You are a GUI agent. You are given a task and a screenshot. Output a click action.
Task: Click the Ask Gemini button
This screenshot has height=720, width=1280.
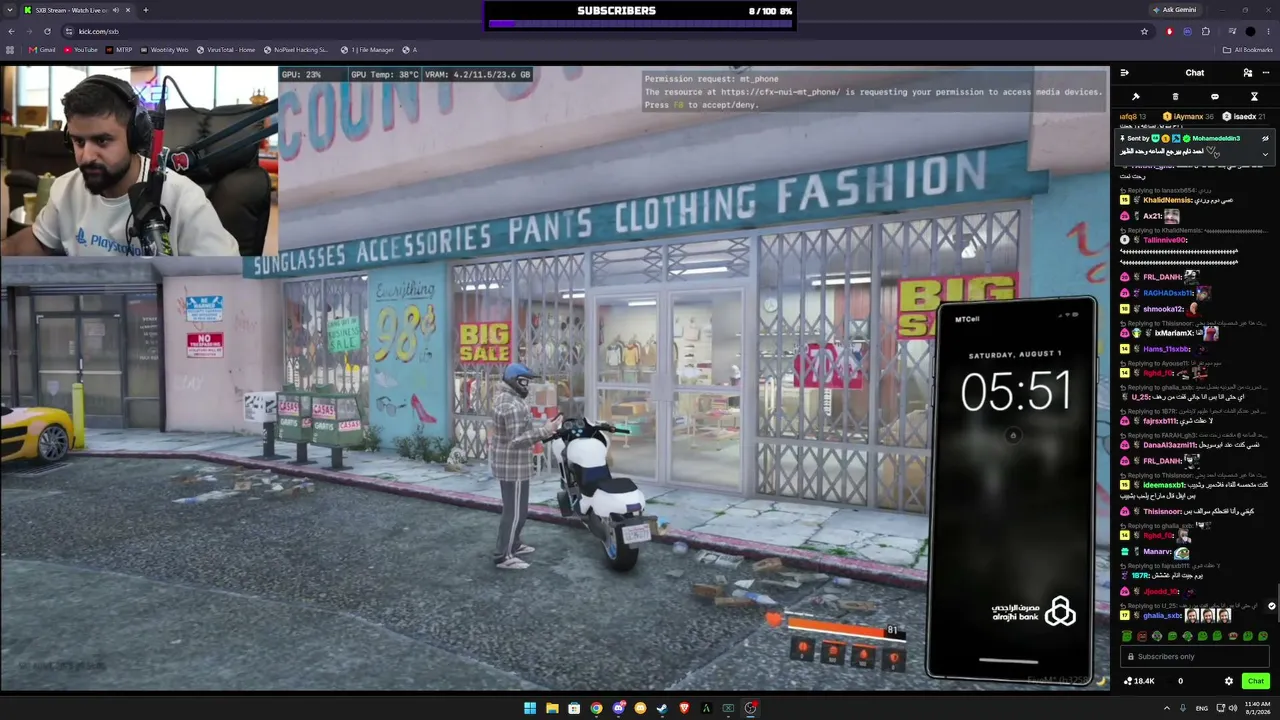pyautogui.click(x=1177, y=10)
